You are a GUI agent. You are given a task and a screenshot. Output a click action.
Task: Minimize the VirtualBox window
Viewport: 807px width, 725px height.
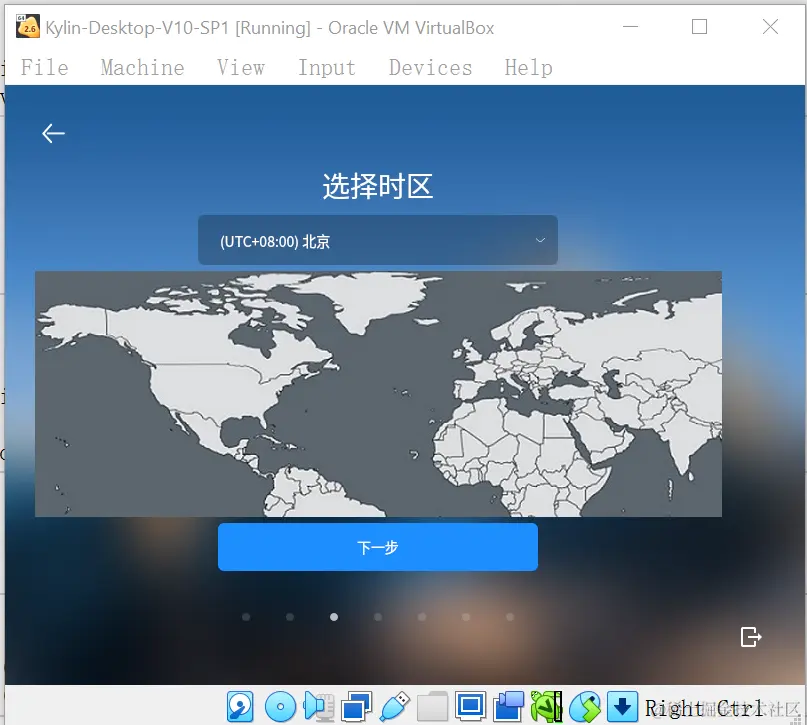[x=630, y=27]
